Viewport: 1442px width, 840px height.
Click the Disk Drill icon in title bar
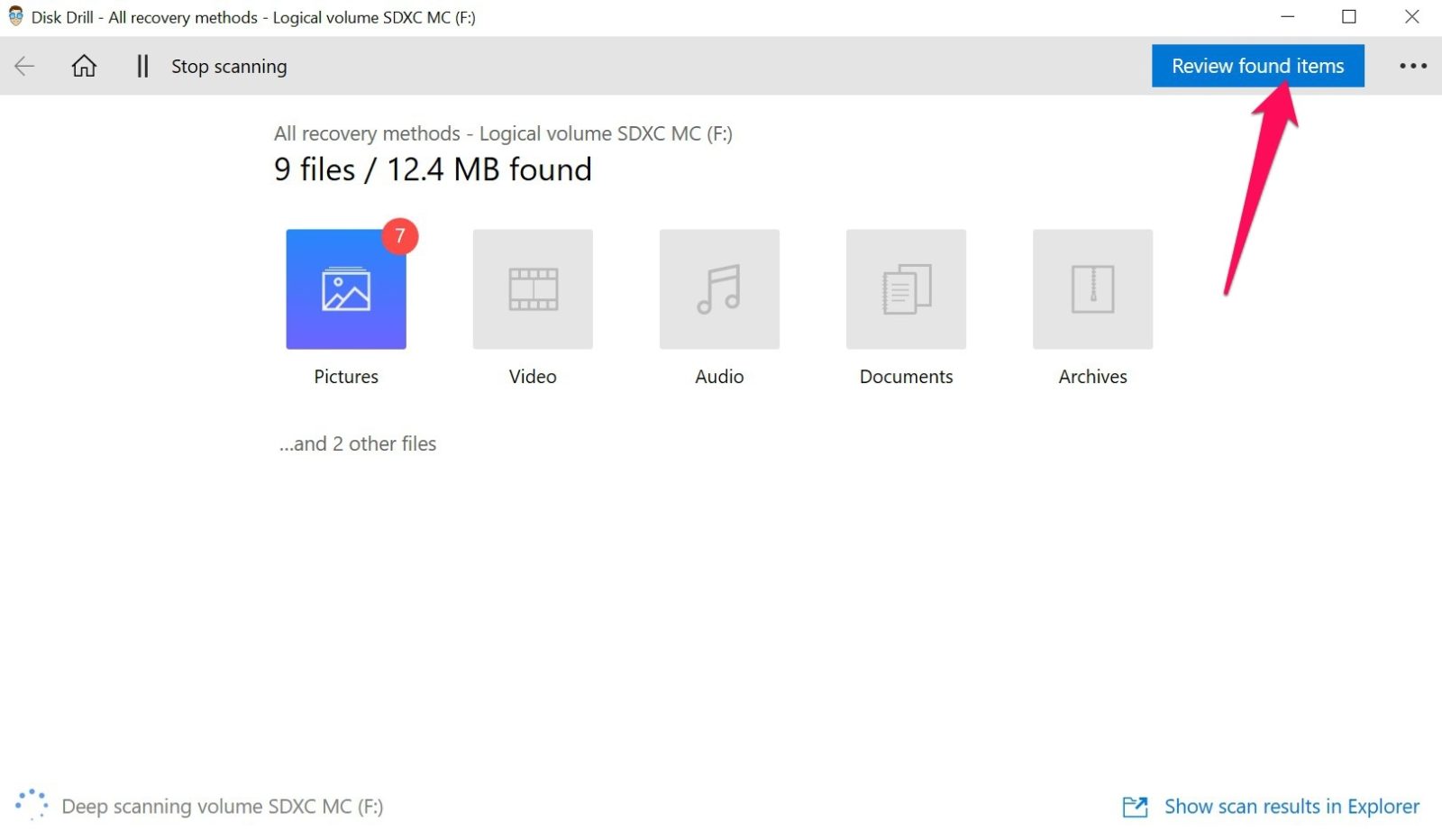(14, 17)
